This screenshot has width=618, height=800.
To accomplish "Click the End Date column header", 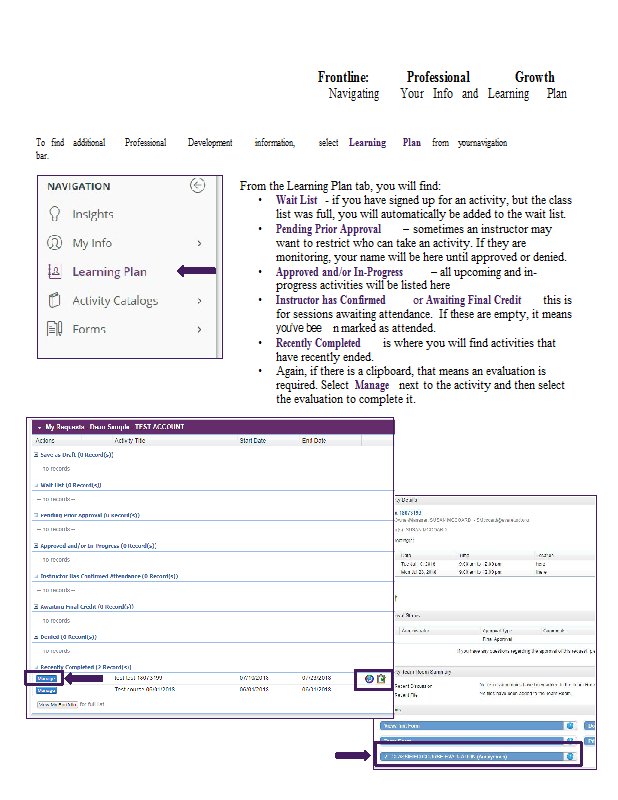I will click(314, 440).
